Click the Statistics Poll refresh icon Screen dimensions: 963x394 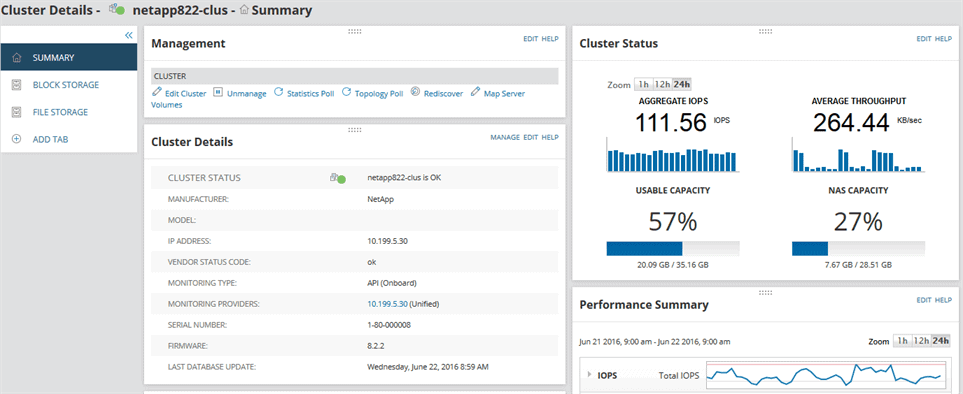278,92
